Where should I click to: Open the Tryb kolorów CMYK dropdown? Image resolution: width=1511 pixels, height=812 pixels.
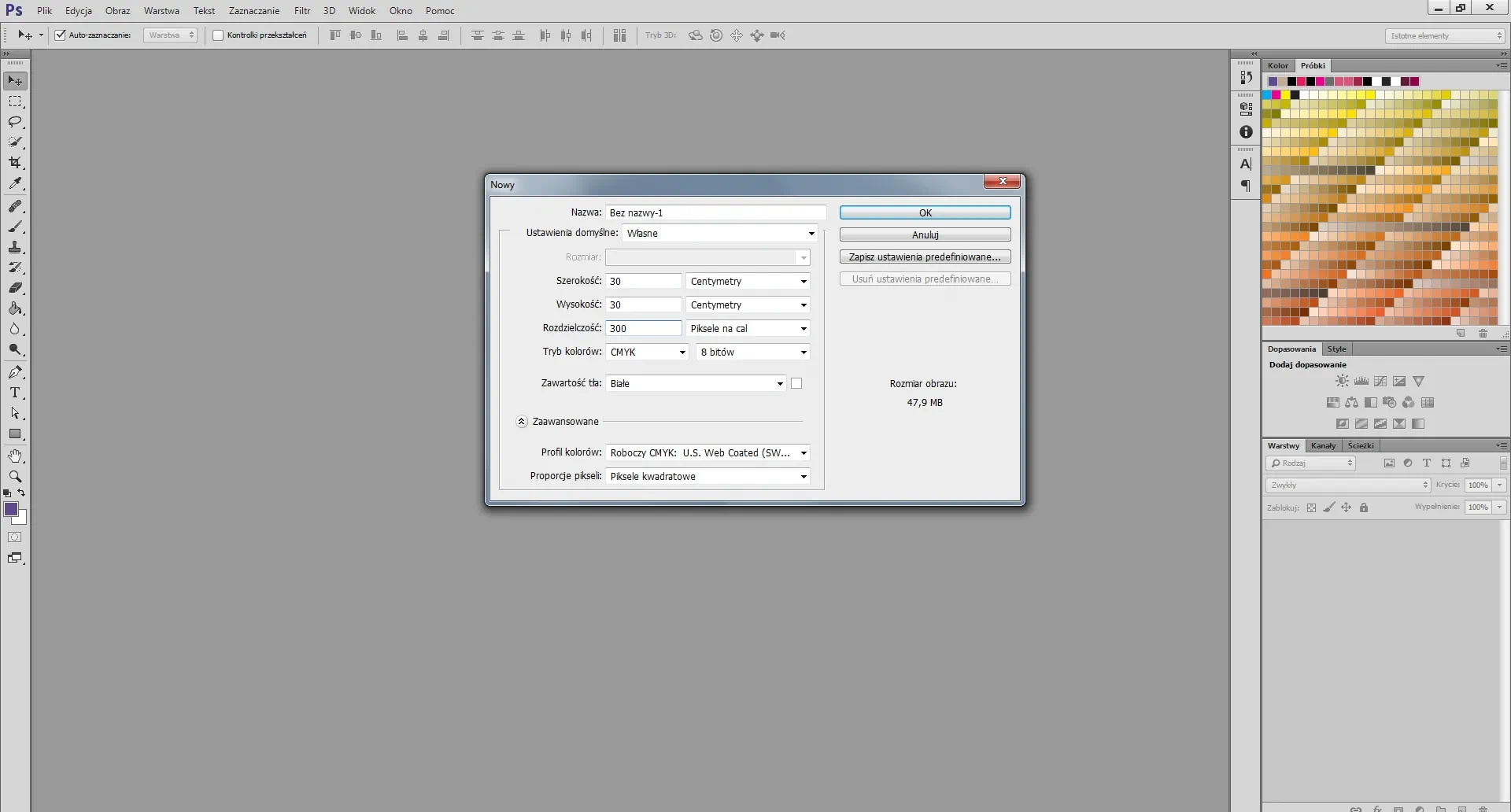pyautogui.click(x=648, y=352)
